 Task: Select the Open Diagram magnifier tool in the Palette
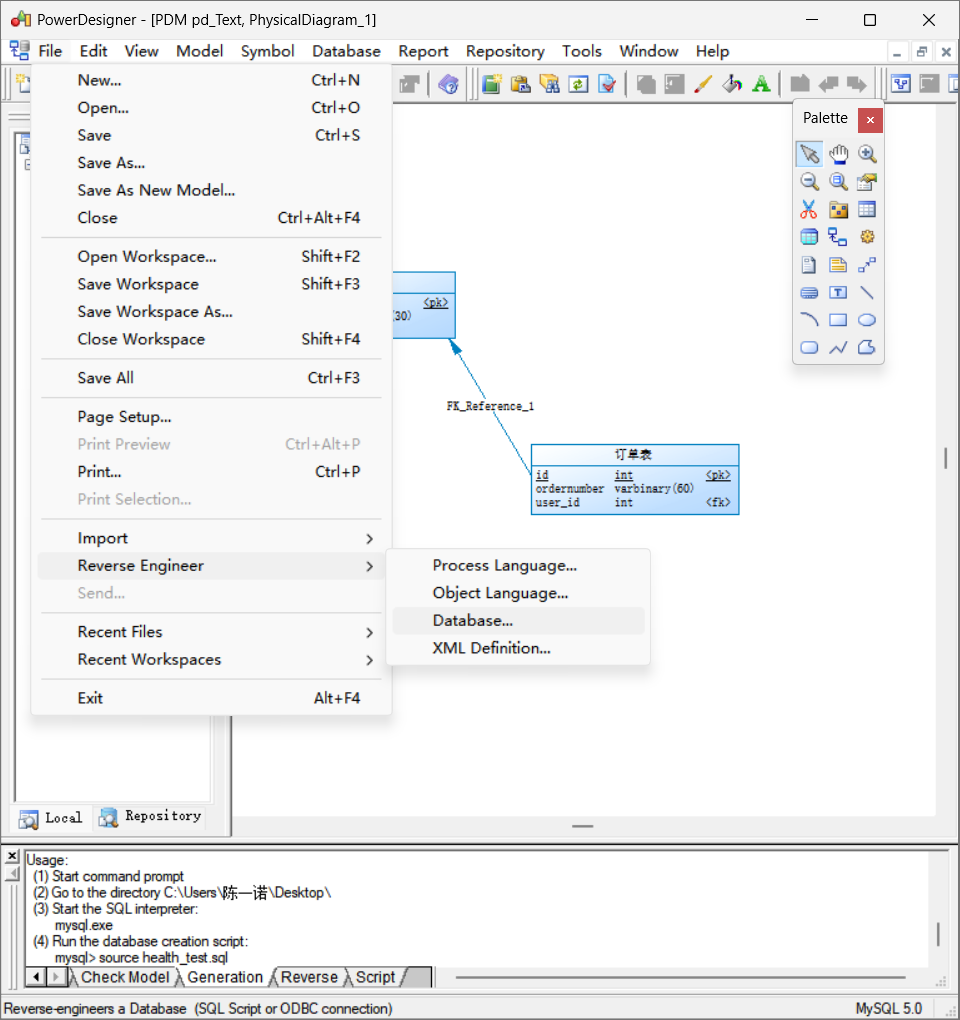pyautogui.click(x=838, y=181)
